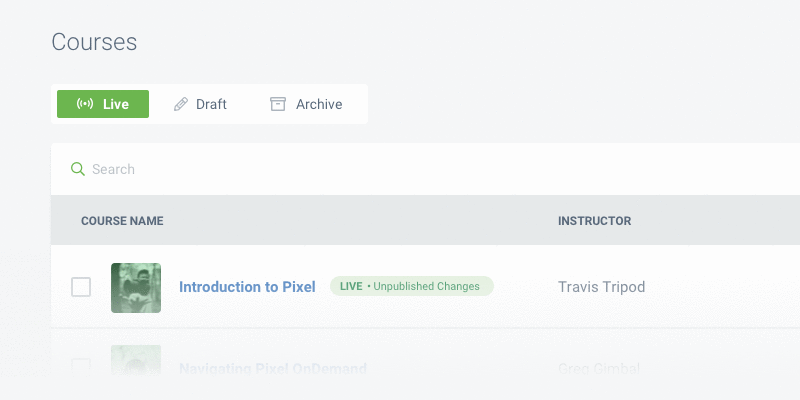Click the Navigating Pixel OnDemand thumbnail

[136, 362]
